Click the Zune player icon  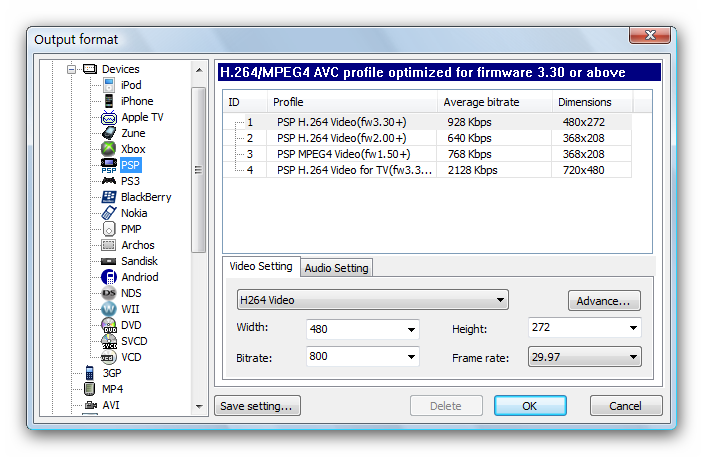(x=109, y=133)
